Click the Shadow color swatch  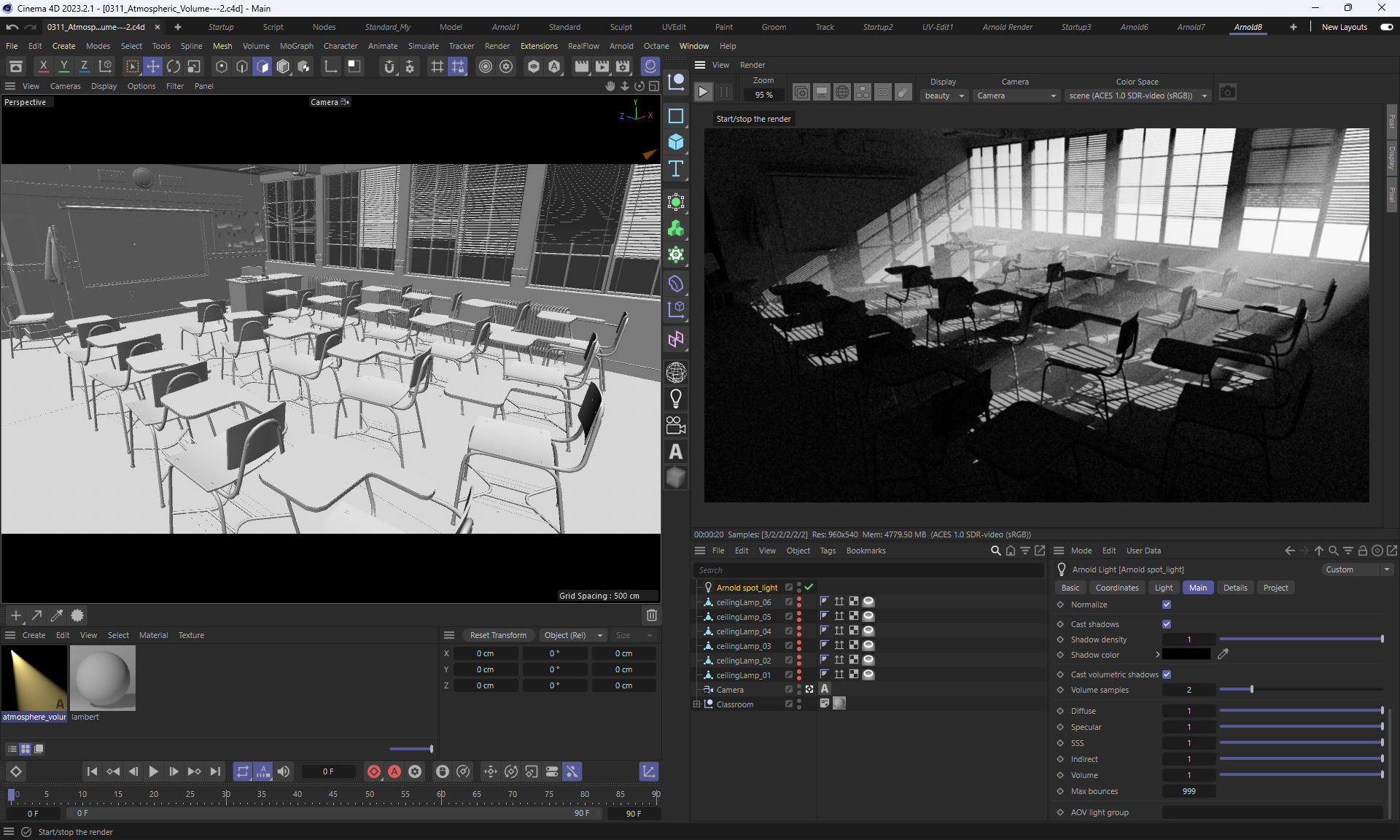coord(1186,655)
